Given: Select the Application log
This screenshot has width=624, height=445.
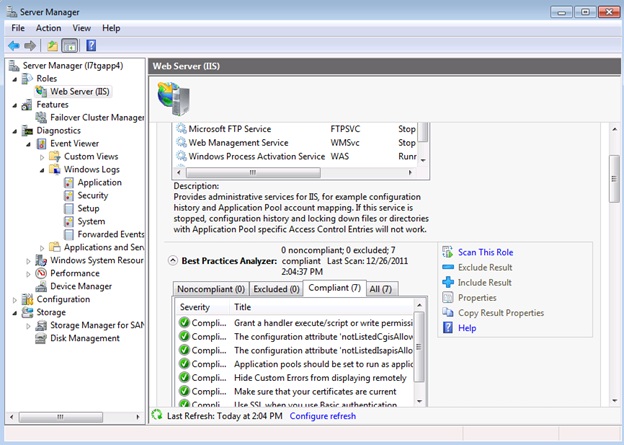Looking at the screenshot, I should [x=99, y=183].
